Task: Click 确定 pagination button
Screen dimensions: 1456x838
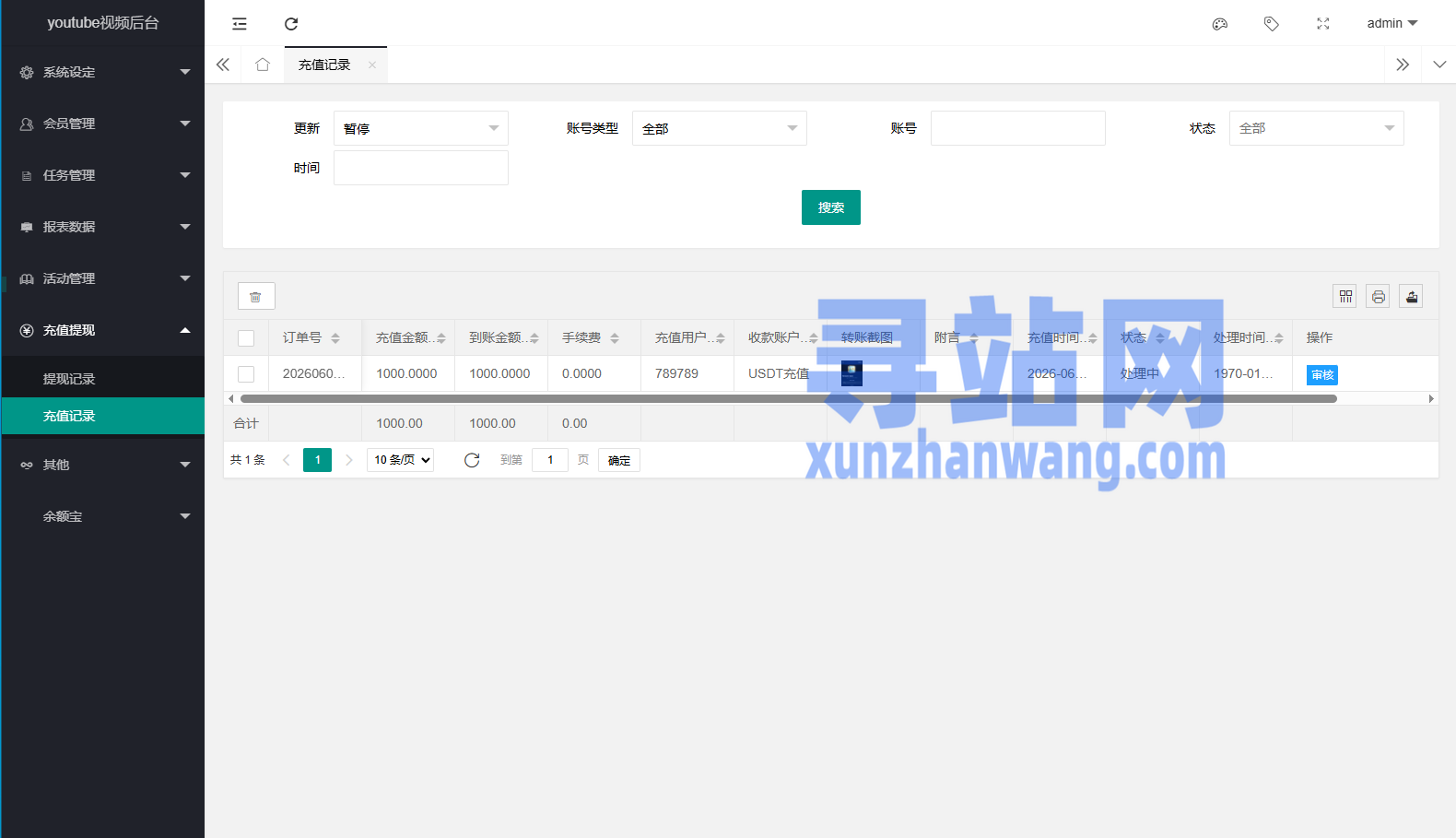Action: 619,460
